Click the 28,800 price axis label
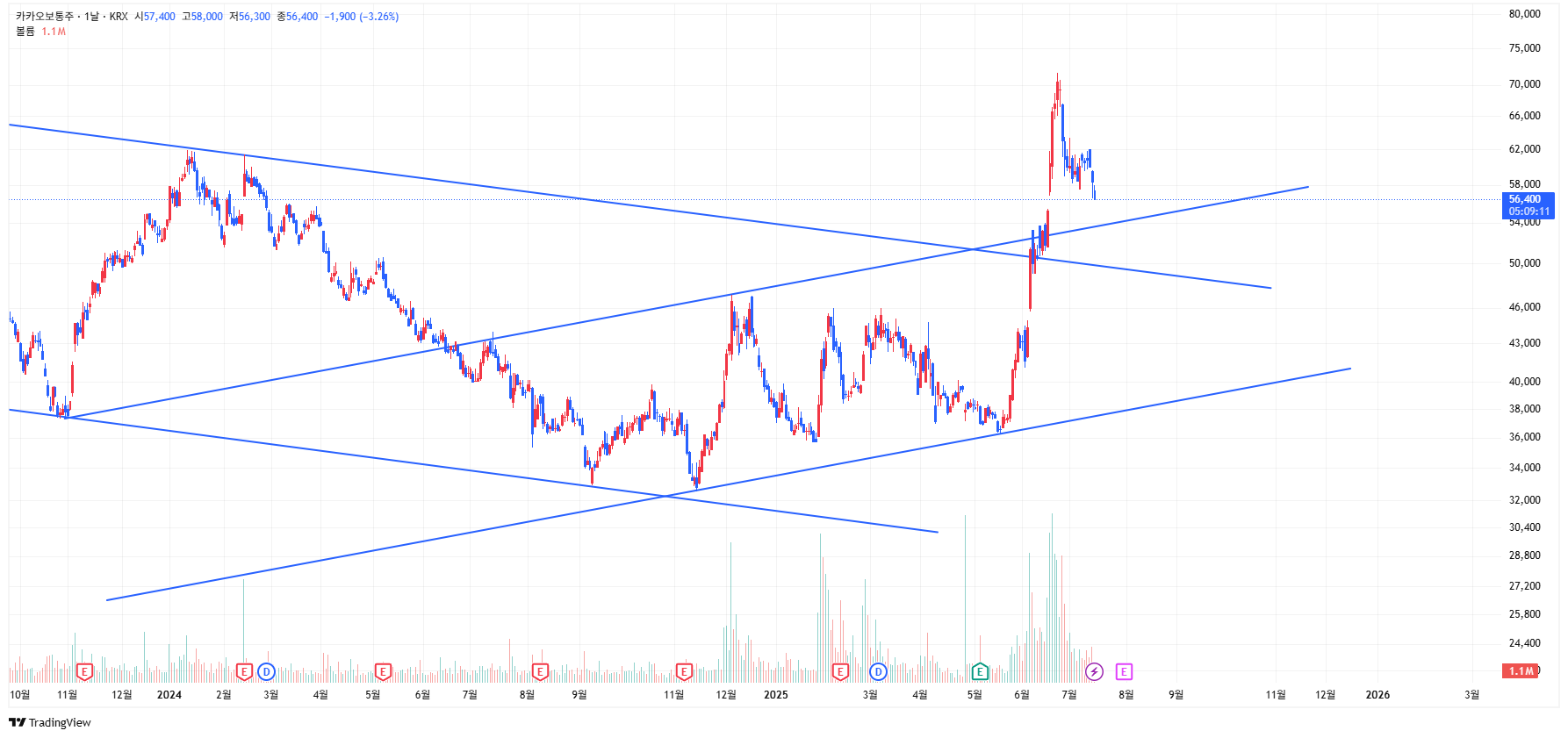The width and height of the screenshot is (1568, 738). click(x=1525, y=555)
